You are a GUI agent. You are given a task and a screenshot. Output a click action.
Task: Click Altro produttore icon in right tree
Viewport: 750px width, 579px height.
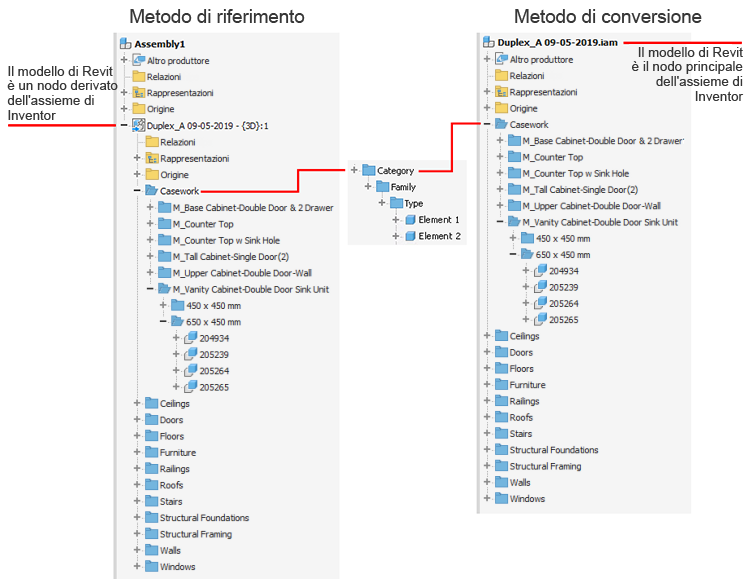click(x=501, y=59)
